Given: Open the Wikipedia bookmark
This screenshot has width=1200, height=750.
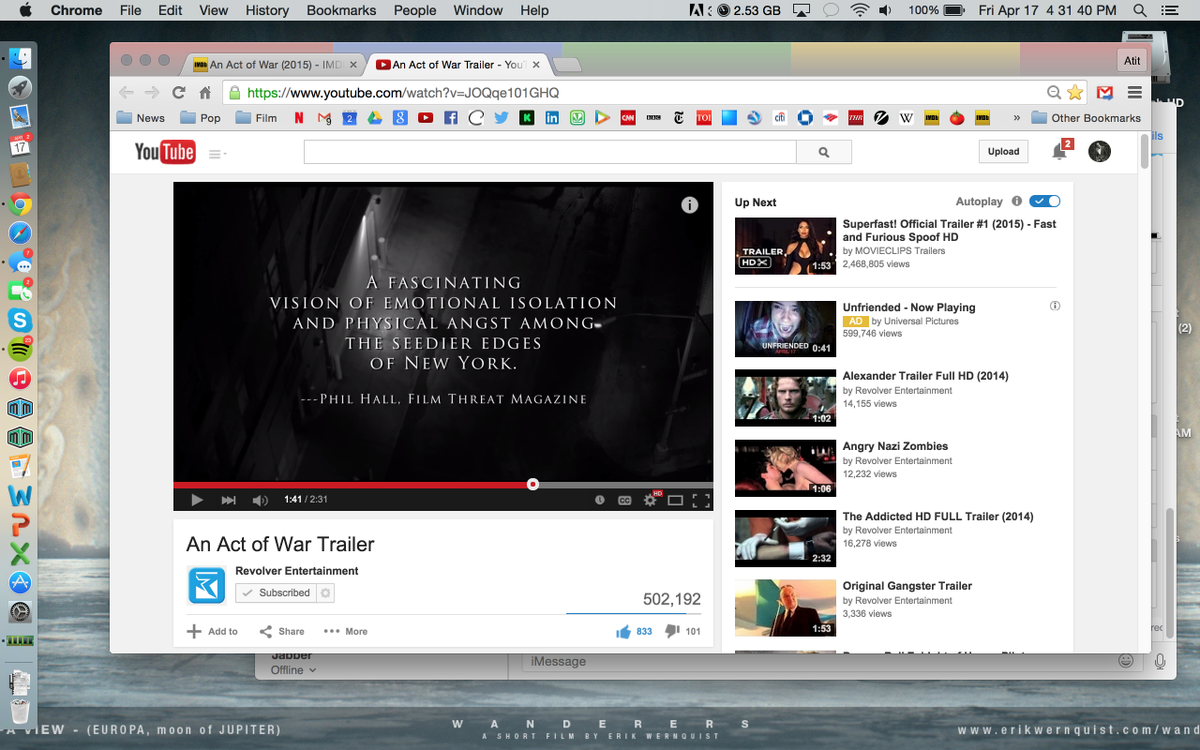Looking at the screenshot, I should click(x=906, y=118).
